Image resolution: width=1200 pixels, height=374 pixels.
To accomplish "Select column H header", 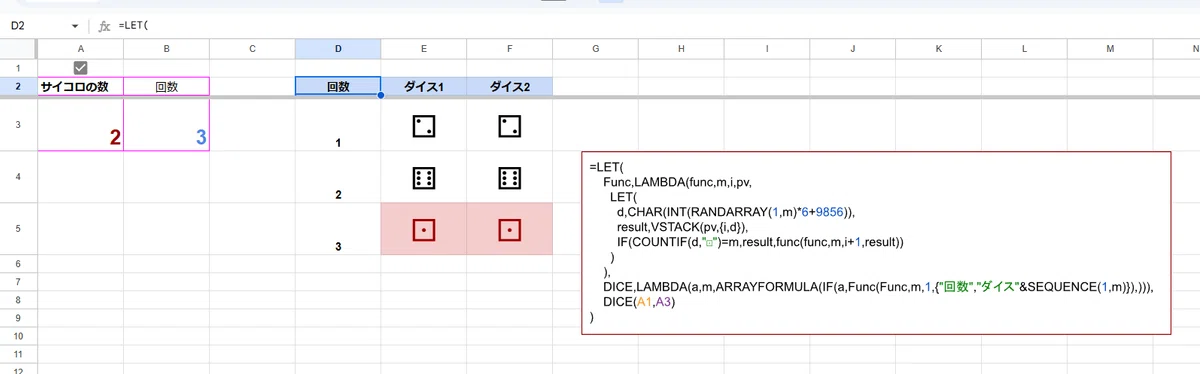I will tap(681, 49).
